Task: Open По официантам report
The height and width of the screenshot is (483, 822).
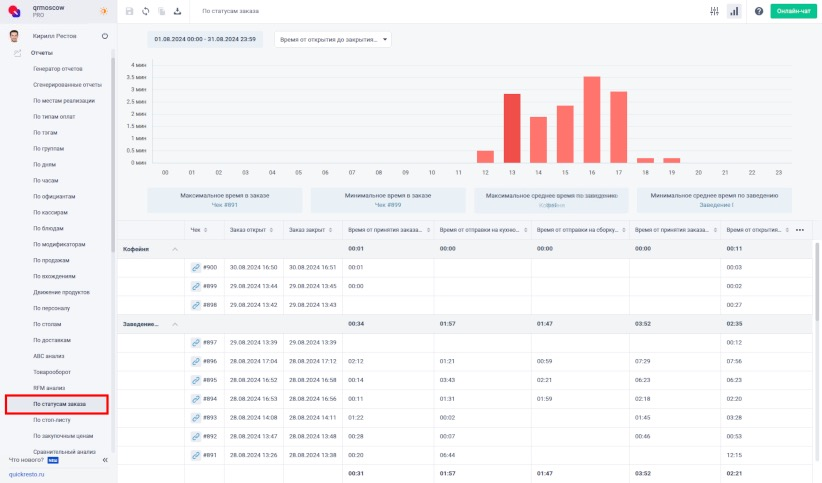Action: click(x=54, y=196)
